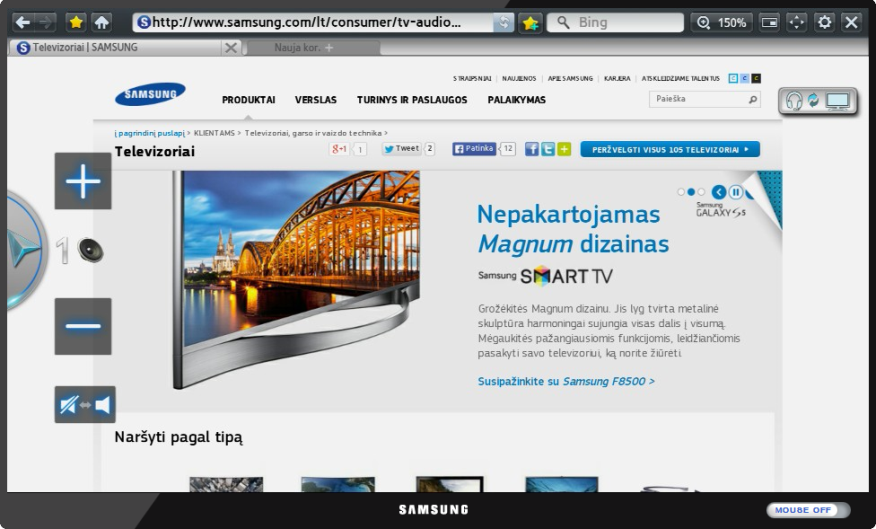Increase volume with the plus button

click(x=83, y=181)
